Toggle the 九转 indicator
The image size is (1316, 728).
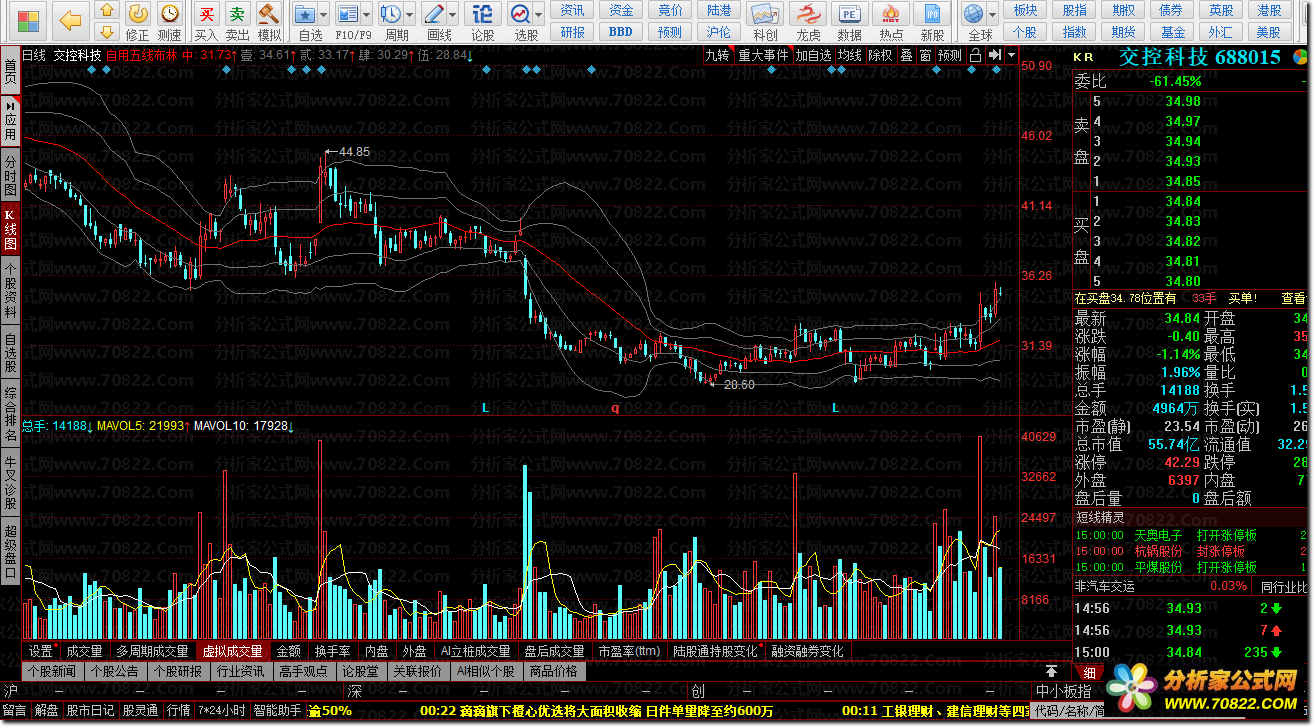point(717,55)
